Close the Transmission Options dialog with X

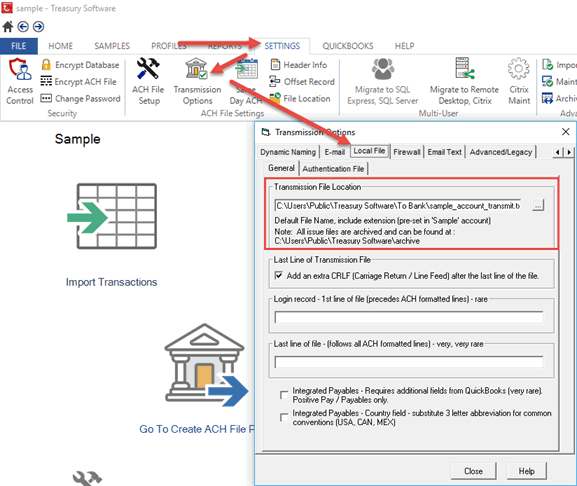point(566,132)
